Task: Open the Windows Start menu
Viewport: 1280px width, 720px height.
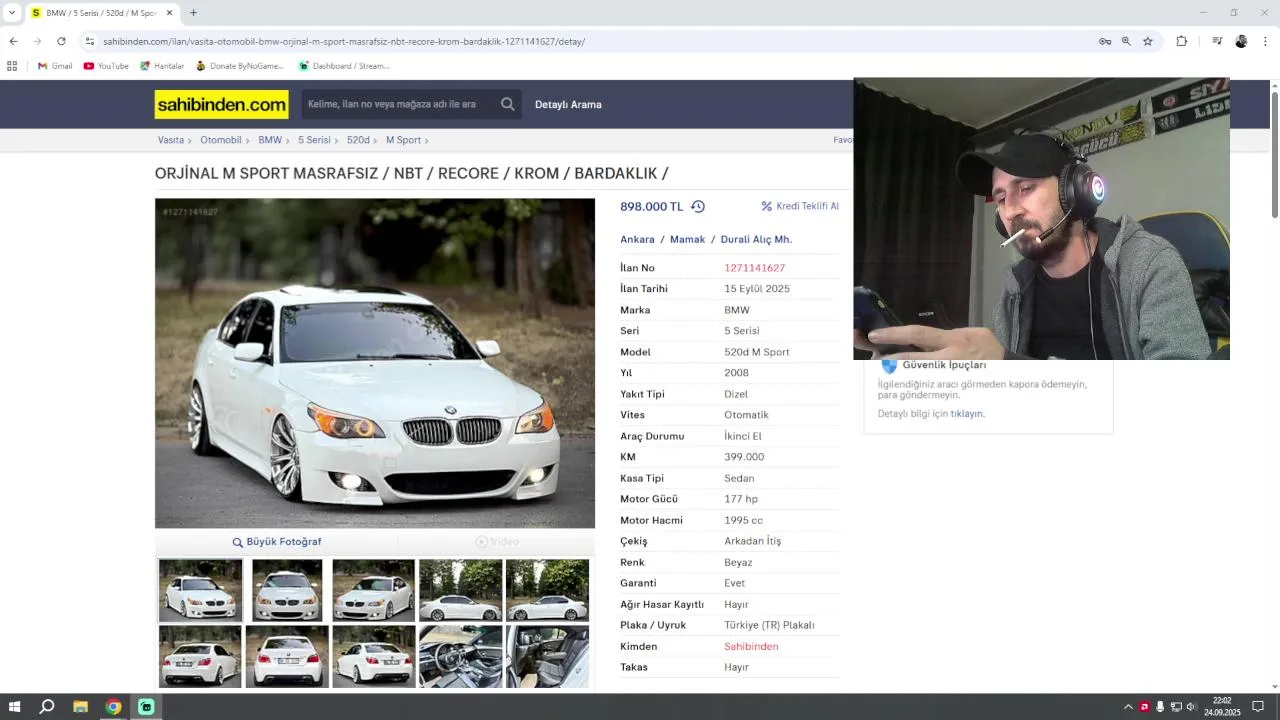Action: pyautogui.click(x=14, y=707)
